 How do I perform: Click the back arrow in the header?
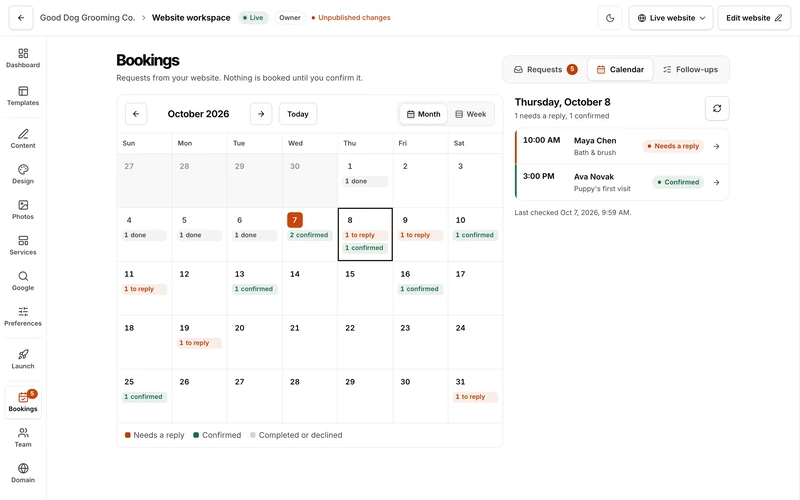21,18
